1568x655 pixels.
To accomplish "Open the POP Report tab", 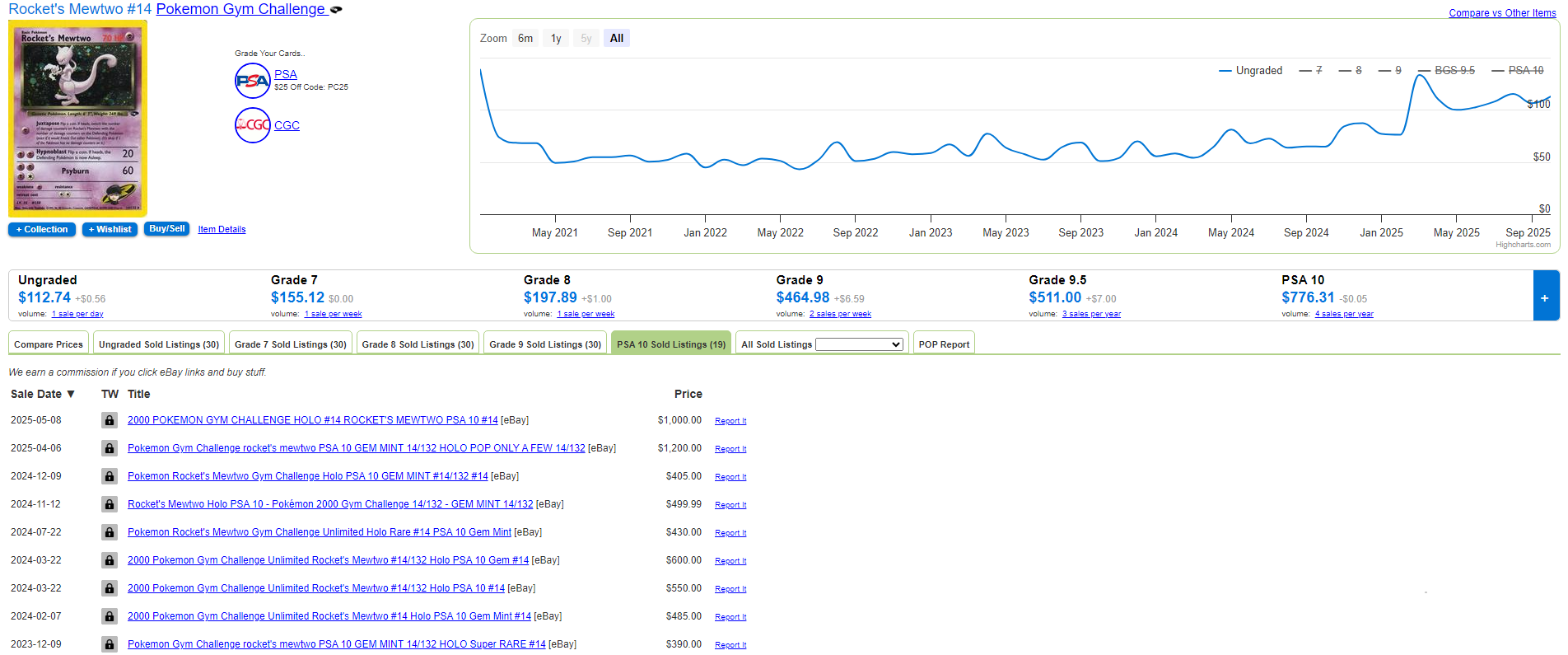I will [944, 344].
